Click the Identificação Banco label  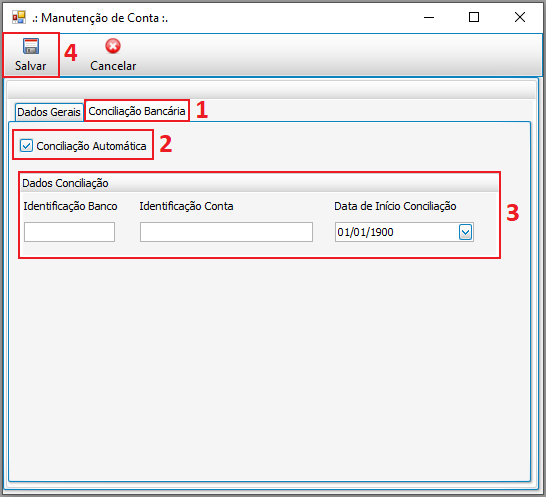(70, 206)
